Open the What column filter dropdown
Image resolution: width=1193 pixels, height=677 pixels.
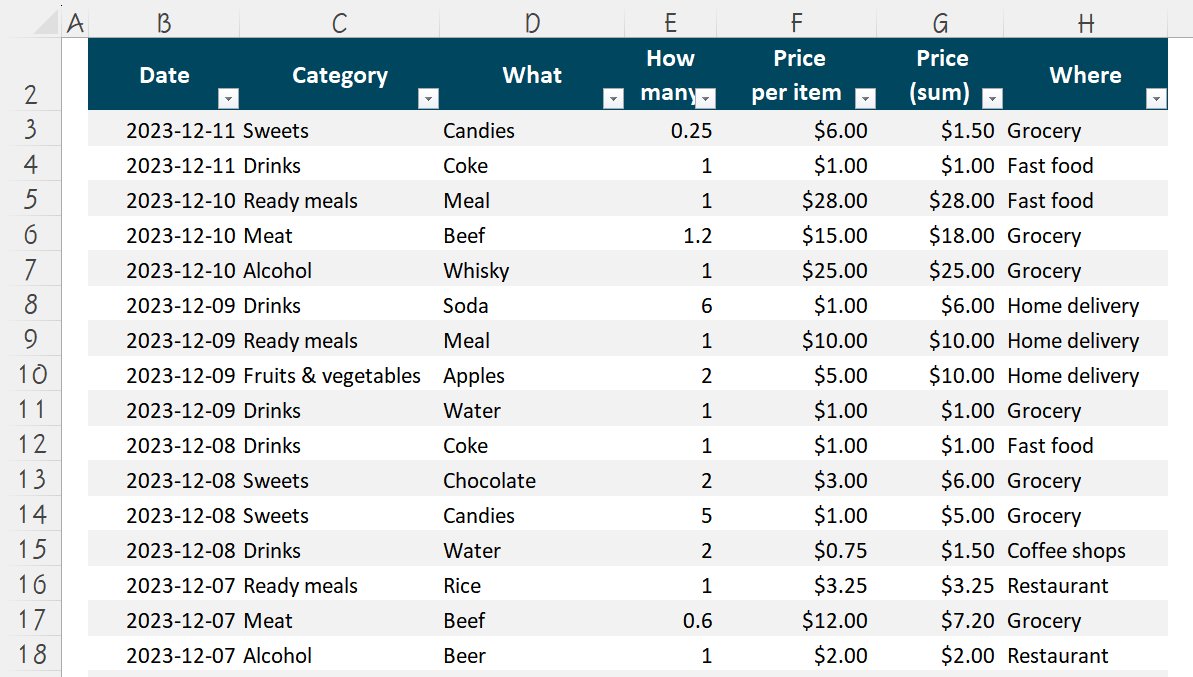click(x=613, y=98)
